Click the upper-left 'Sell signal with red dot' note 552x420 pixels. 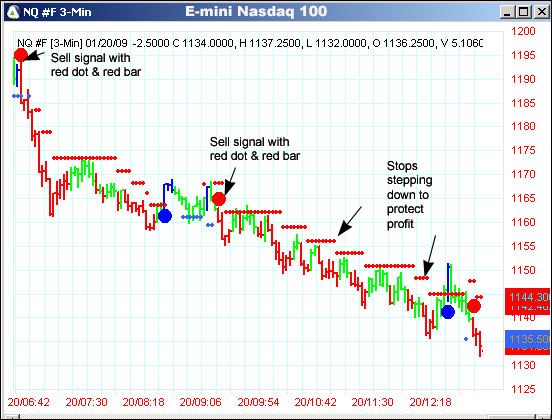click(96, 65)
